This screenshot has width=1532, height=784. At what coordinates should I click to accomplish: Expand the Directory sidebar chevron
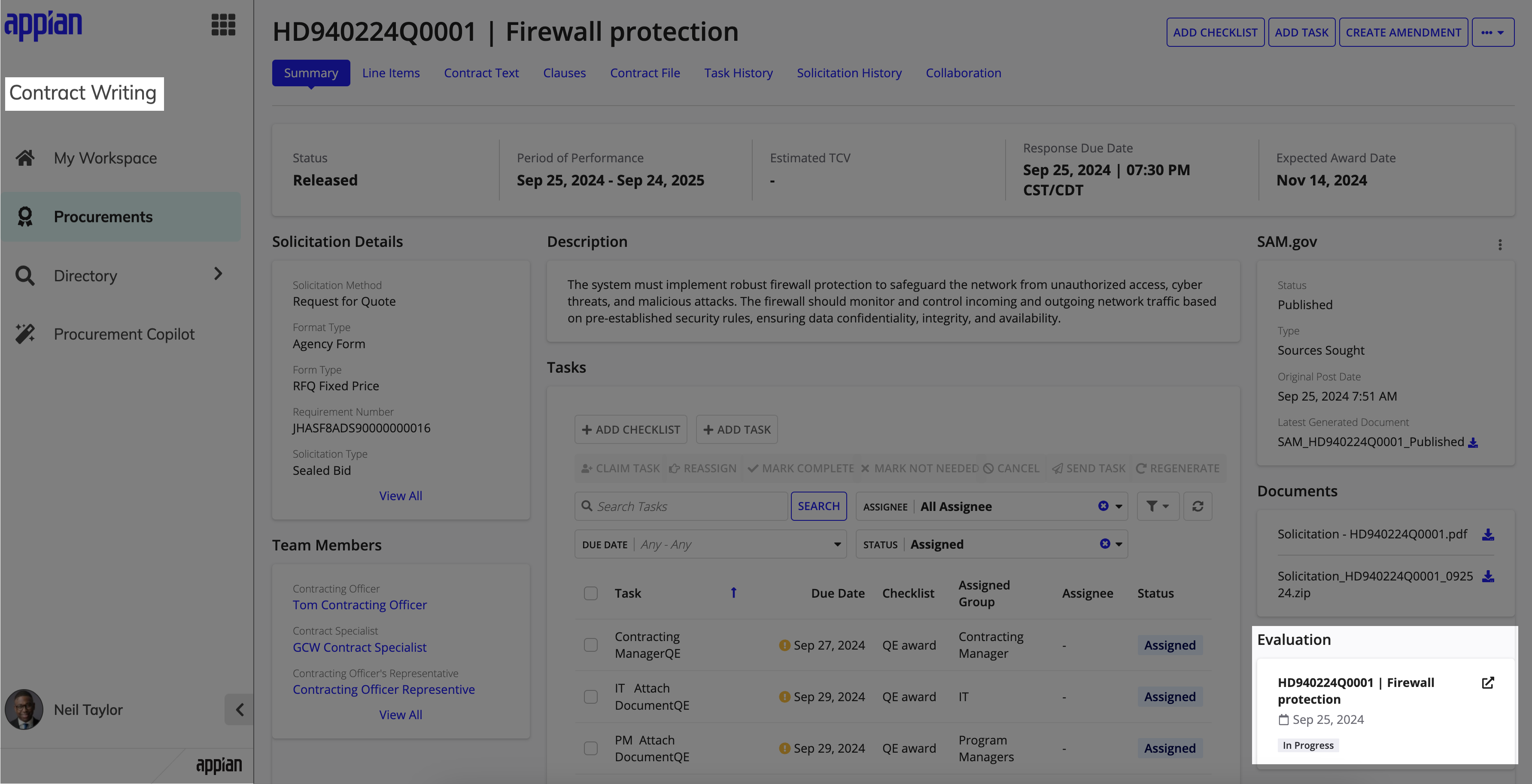tap(218, 273)
